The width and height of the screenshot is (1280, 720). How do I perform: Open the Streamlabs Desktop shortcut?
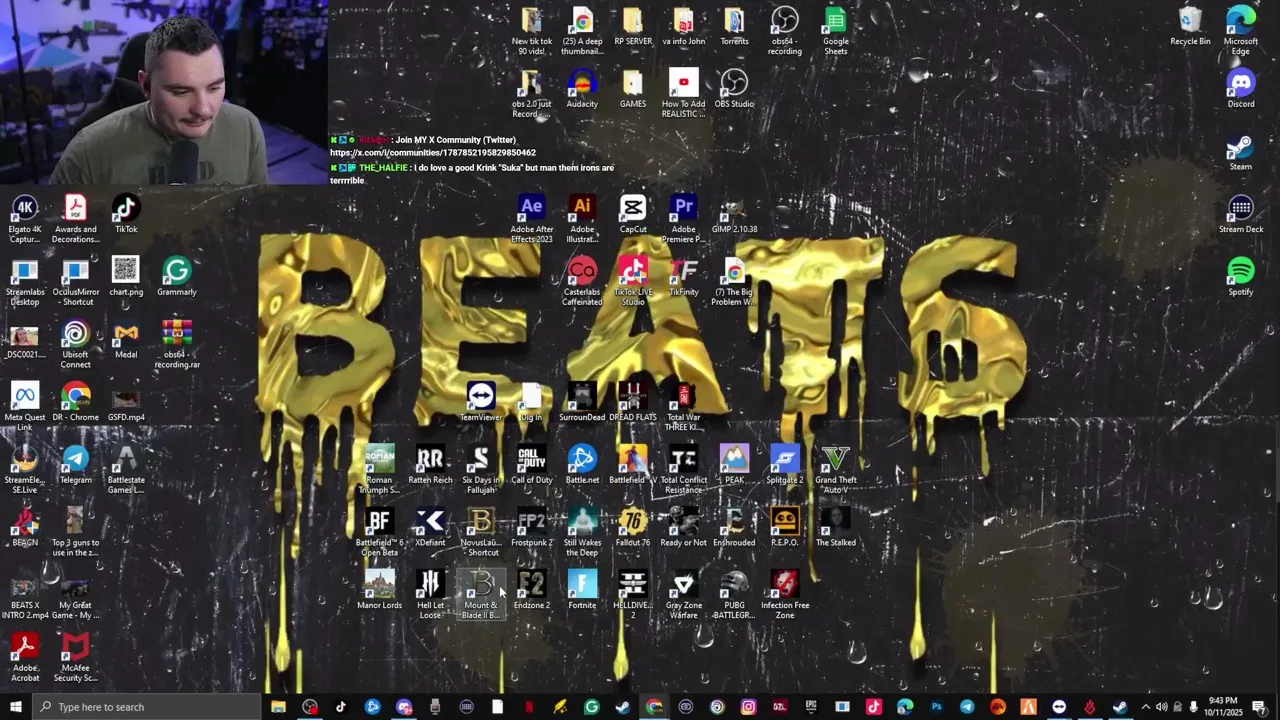point(25,281)
